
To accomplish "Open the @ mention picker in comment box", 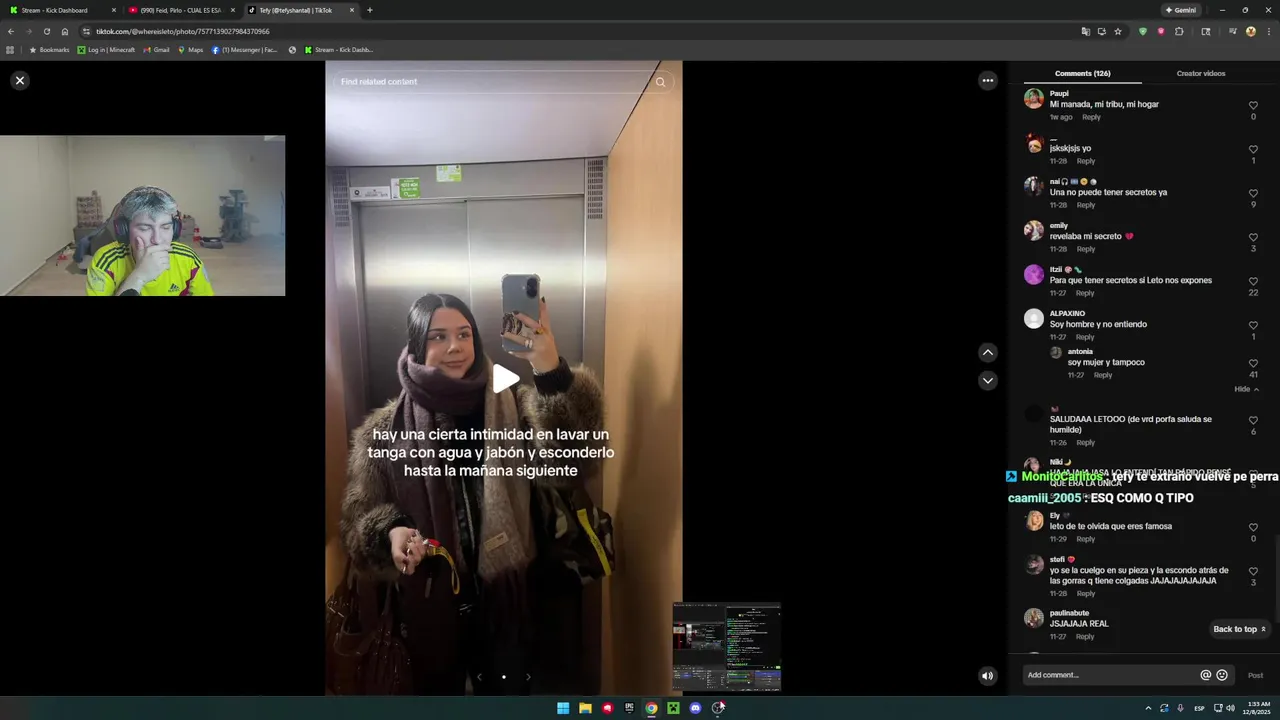I will [x=1205, y=675].
